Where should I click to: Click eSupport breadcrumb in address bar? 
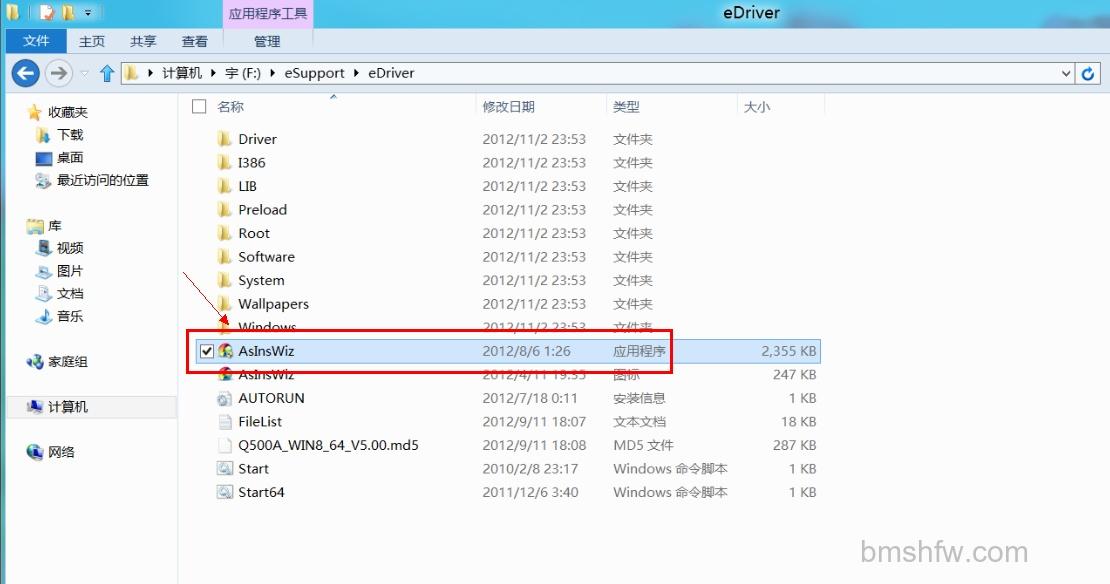pos(314,73)
